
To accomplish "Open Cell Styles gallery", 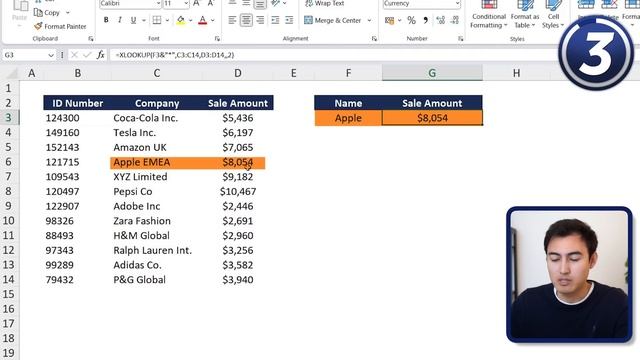I will click(x=553, y=16).
